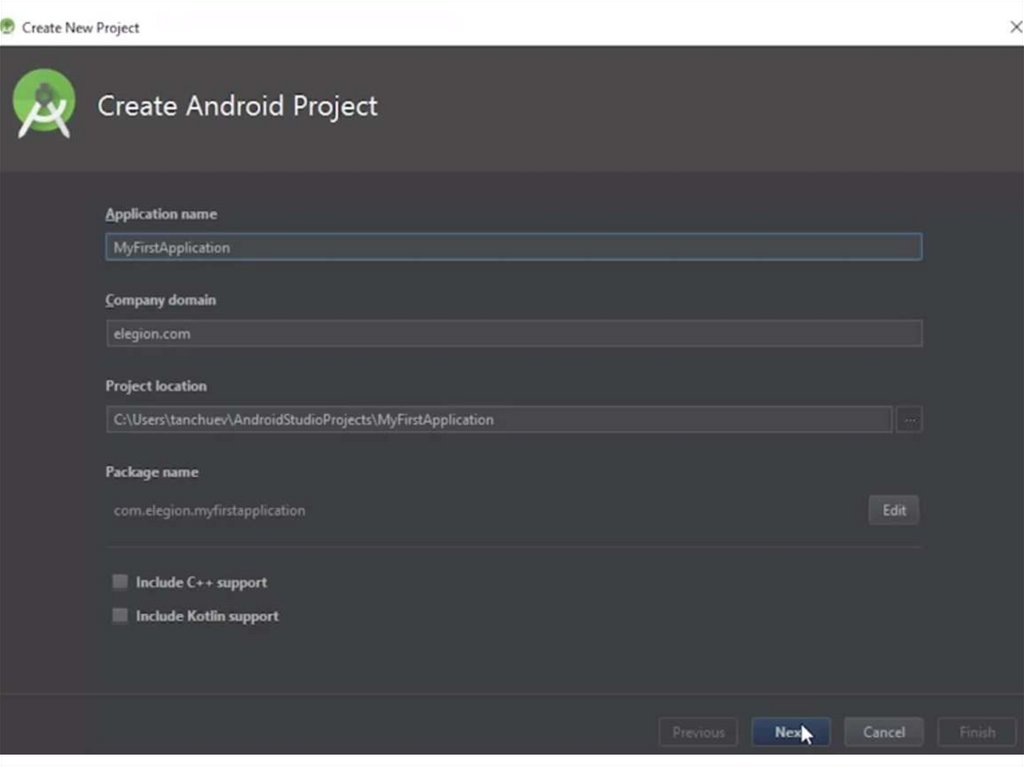
Task: Click the Android Studio logo in header
Action: 44,106
